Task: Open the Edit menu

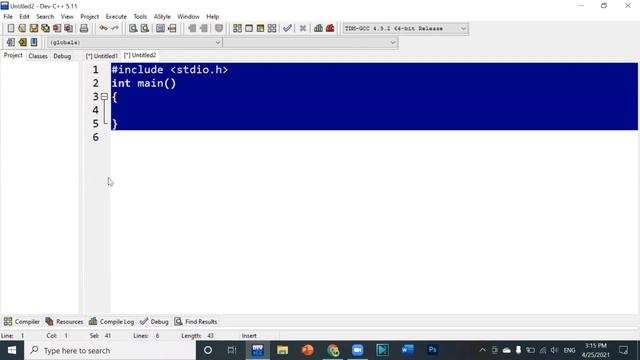Action: (24, 16)
